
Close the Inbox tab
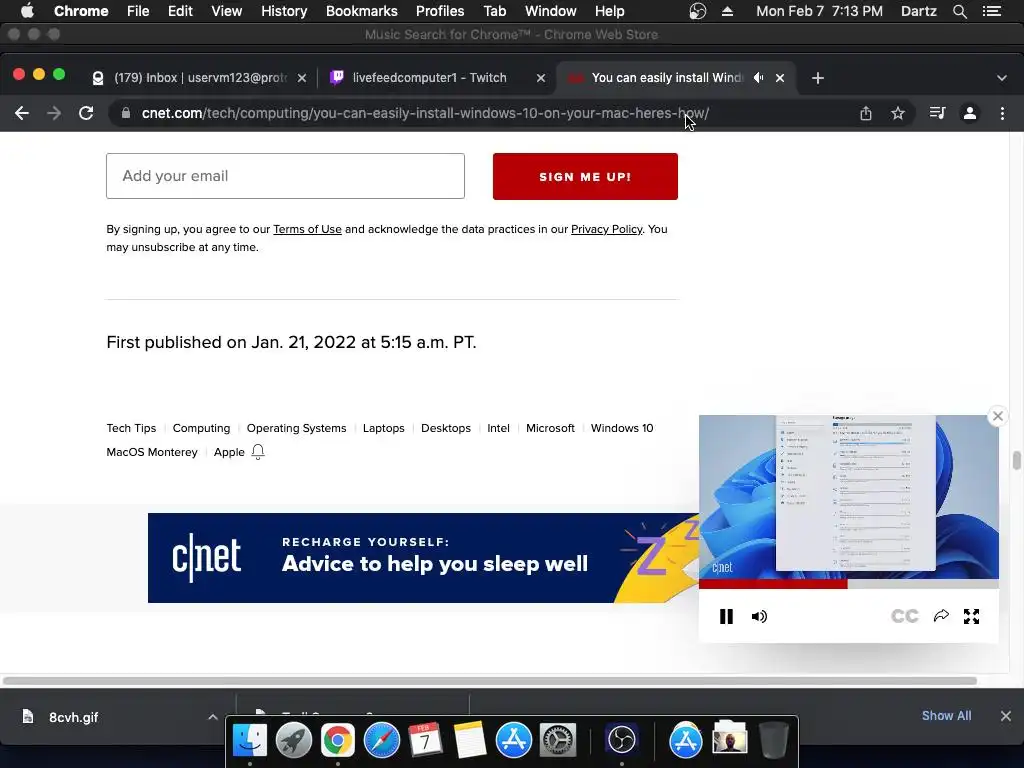coord(302,78)
